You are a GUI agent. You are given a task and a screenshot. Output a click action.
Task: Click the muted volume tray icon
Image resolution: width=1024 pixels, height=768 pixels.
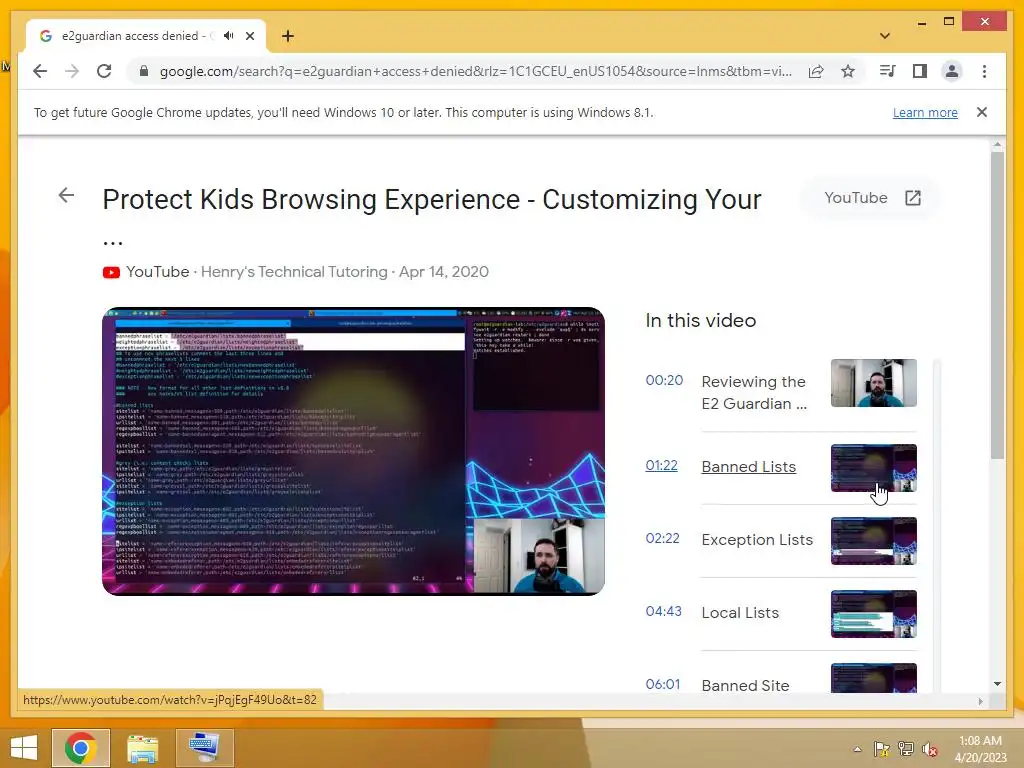coord(929,749)
